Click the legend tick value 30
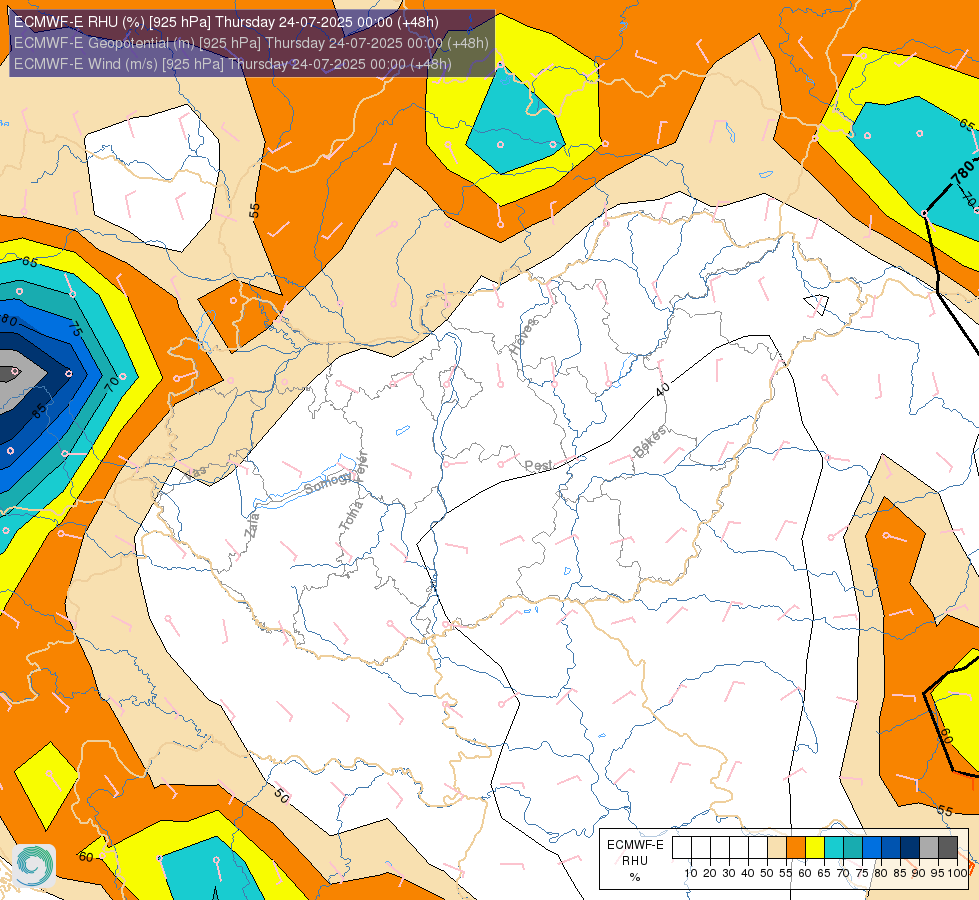Viewport: 979px width, 900px height. coord(729,873)
